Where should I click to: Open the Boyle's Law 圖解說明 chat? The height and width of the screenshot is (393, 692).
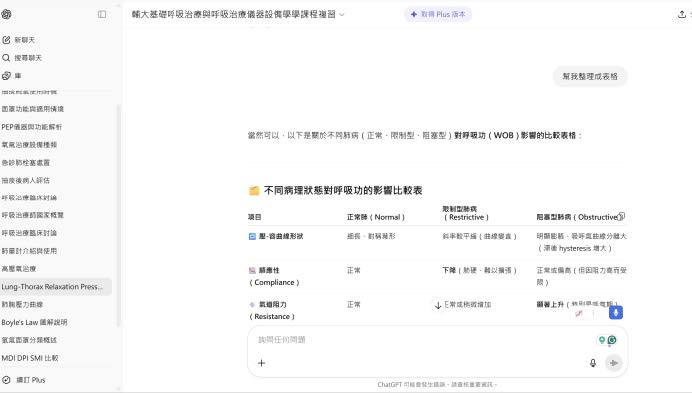(34, 322)
